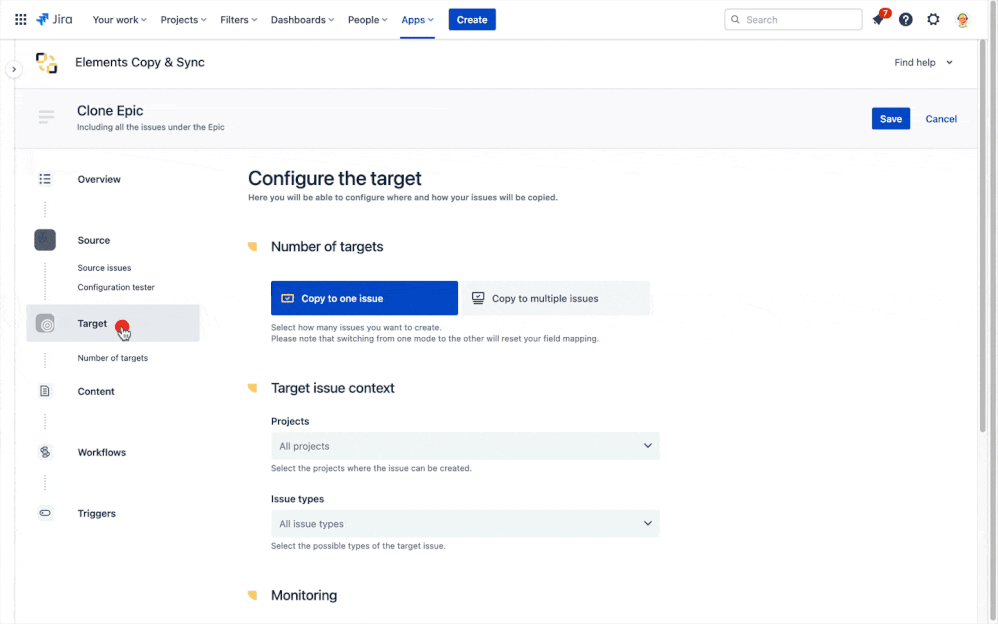Screen dimensions: 998x624
Task: Go to the Source step
Action: pos(94,240)
